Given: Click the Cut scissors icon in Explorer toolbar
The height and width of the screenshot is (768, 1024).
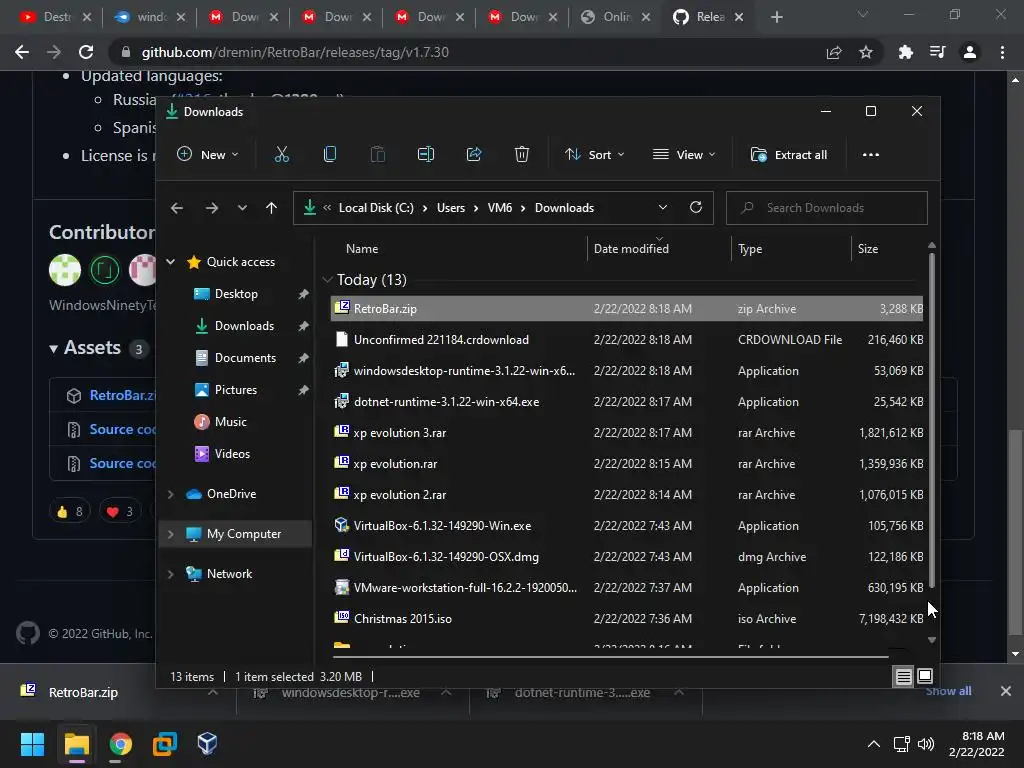Looking at the screenshot, I should (281, 154).
